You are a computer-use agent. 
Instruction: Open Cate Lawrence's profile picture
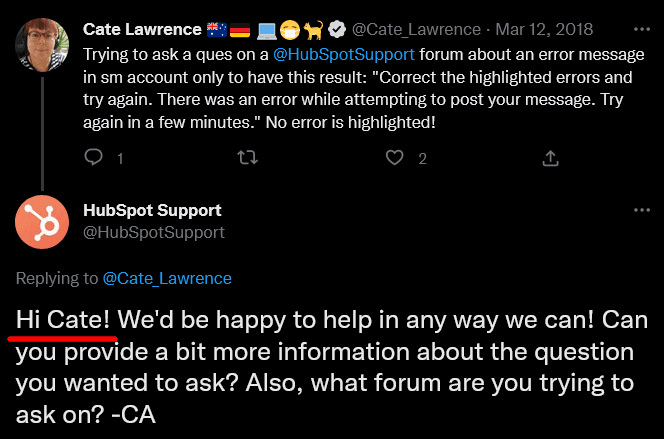pos(42,47)
